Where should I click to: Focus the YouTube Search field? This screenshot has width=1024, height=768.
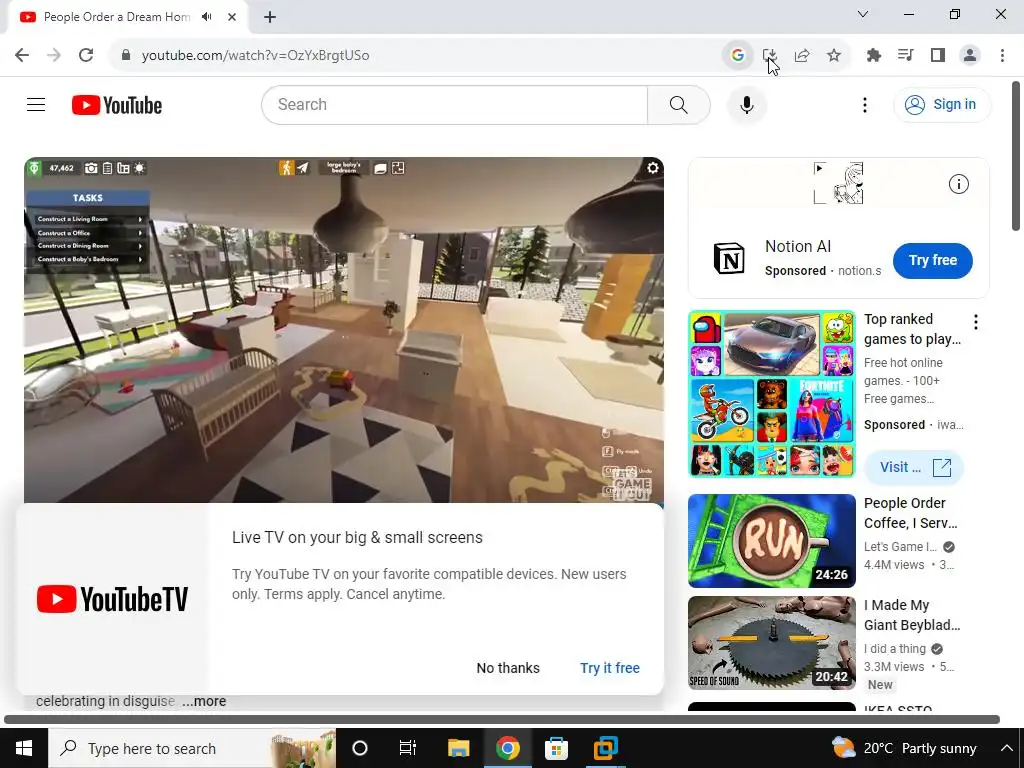[x=455, y=104]
